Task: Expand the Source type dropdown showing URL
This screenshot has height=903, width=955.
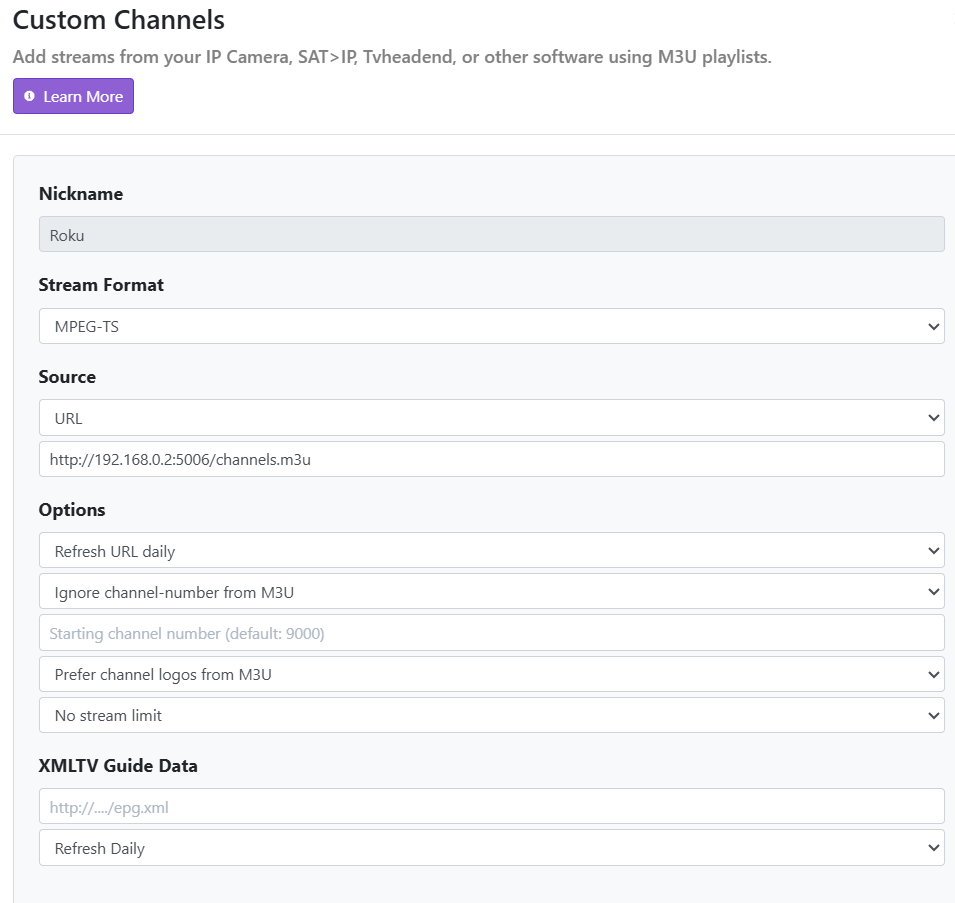Action: 491,418
